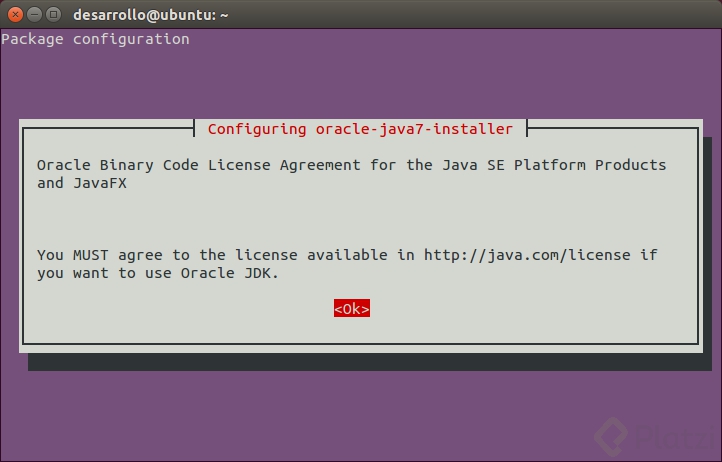Select the 'Configuring oracle-java7-installer' dialog title
Viewport: 722px width, 462px height.
point(360,129)
